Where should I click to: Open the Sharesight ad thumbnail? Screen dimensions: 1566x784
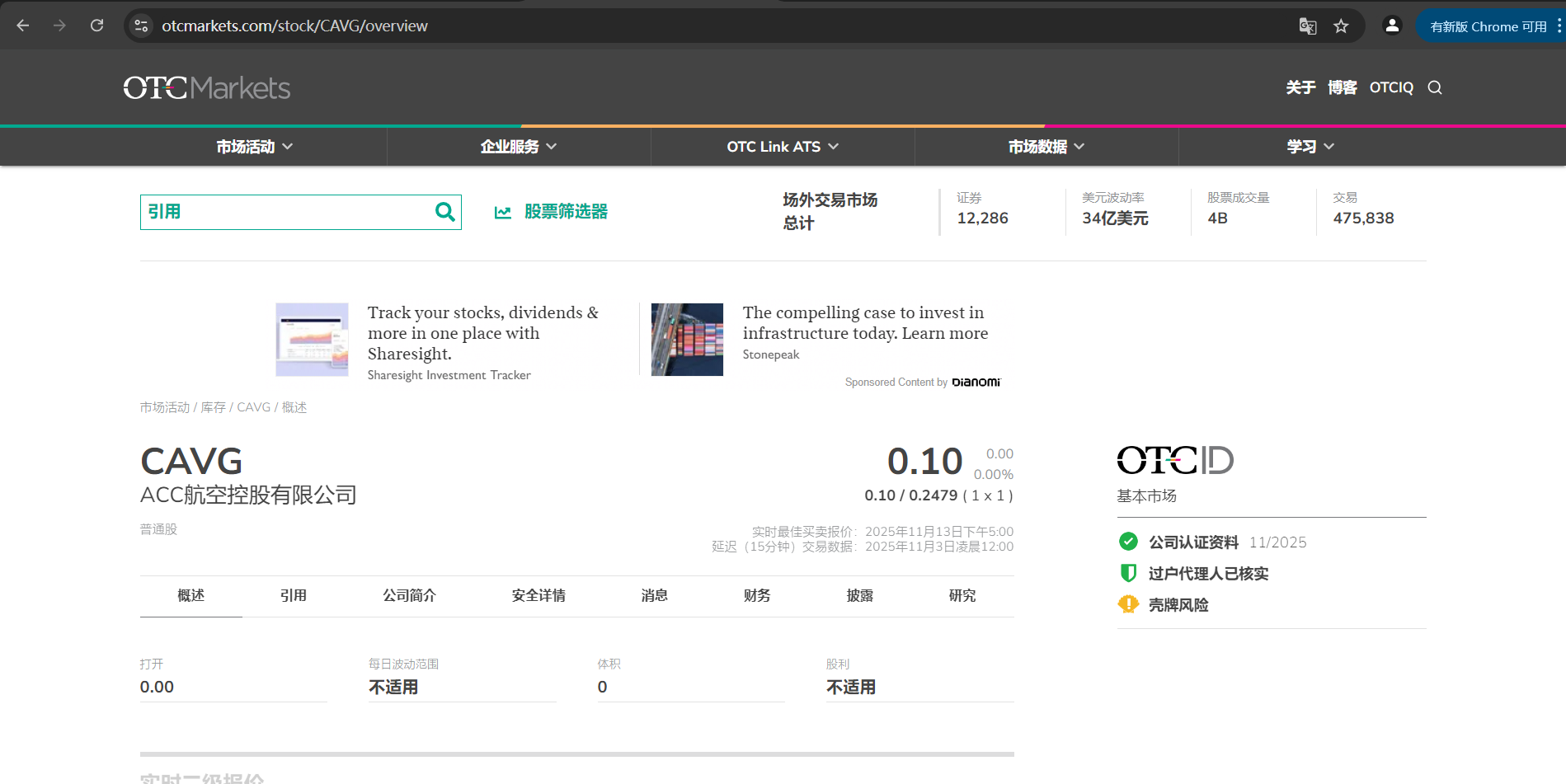(312, 340)
